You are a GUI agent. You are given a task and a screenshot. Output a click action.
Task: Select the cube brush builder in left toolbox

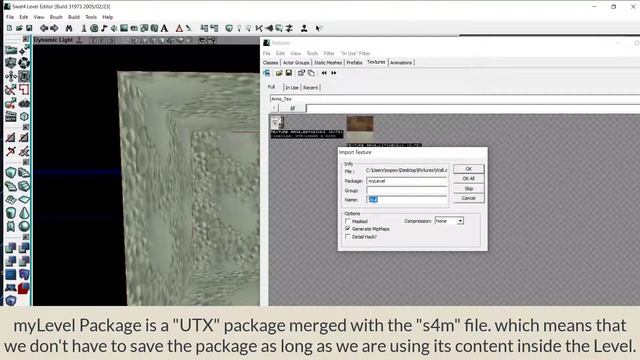click(x=11, y=172)
